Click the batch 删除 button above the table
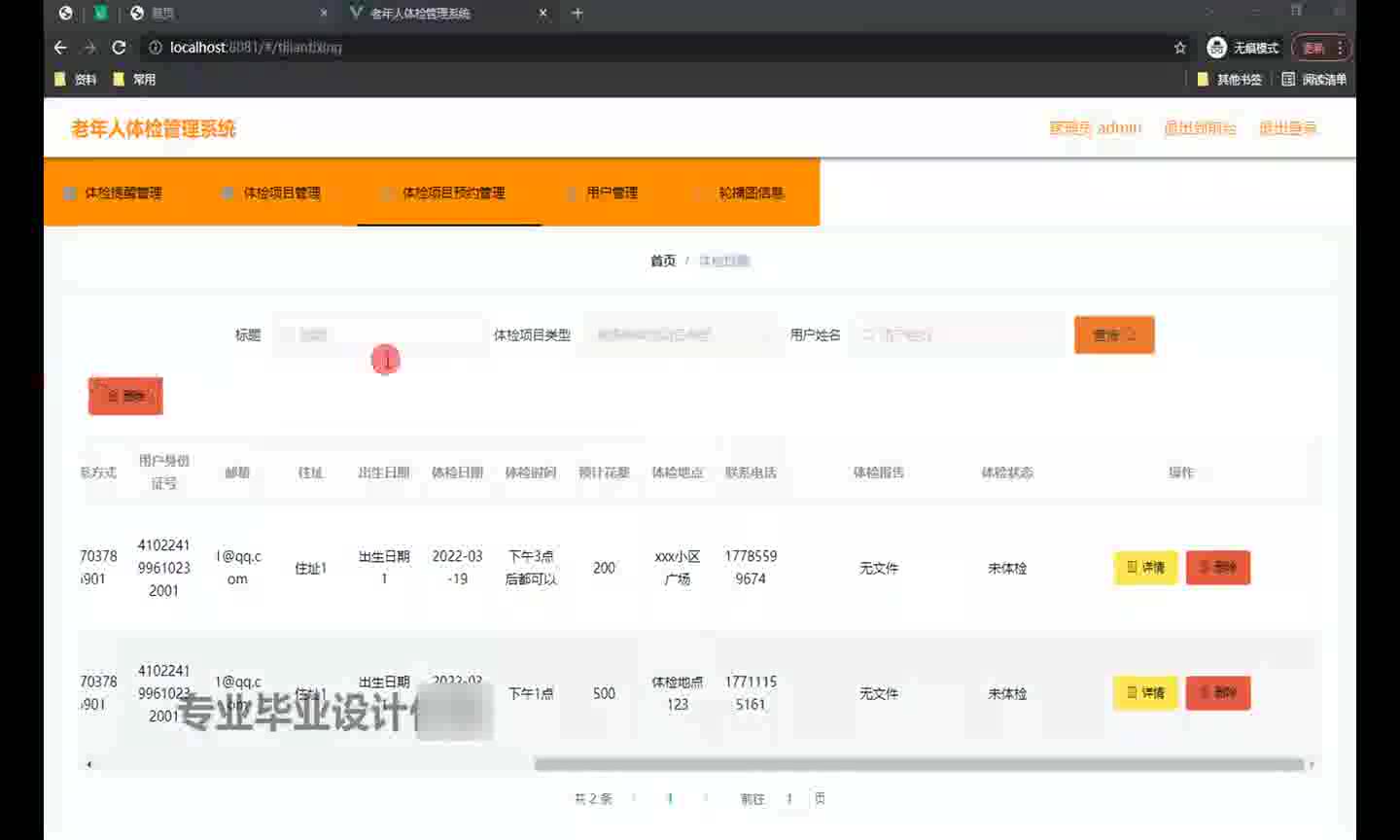This screenshot has width=1400, height=840. click(x=125, y=396)
